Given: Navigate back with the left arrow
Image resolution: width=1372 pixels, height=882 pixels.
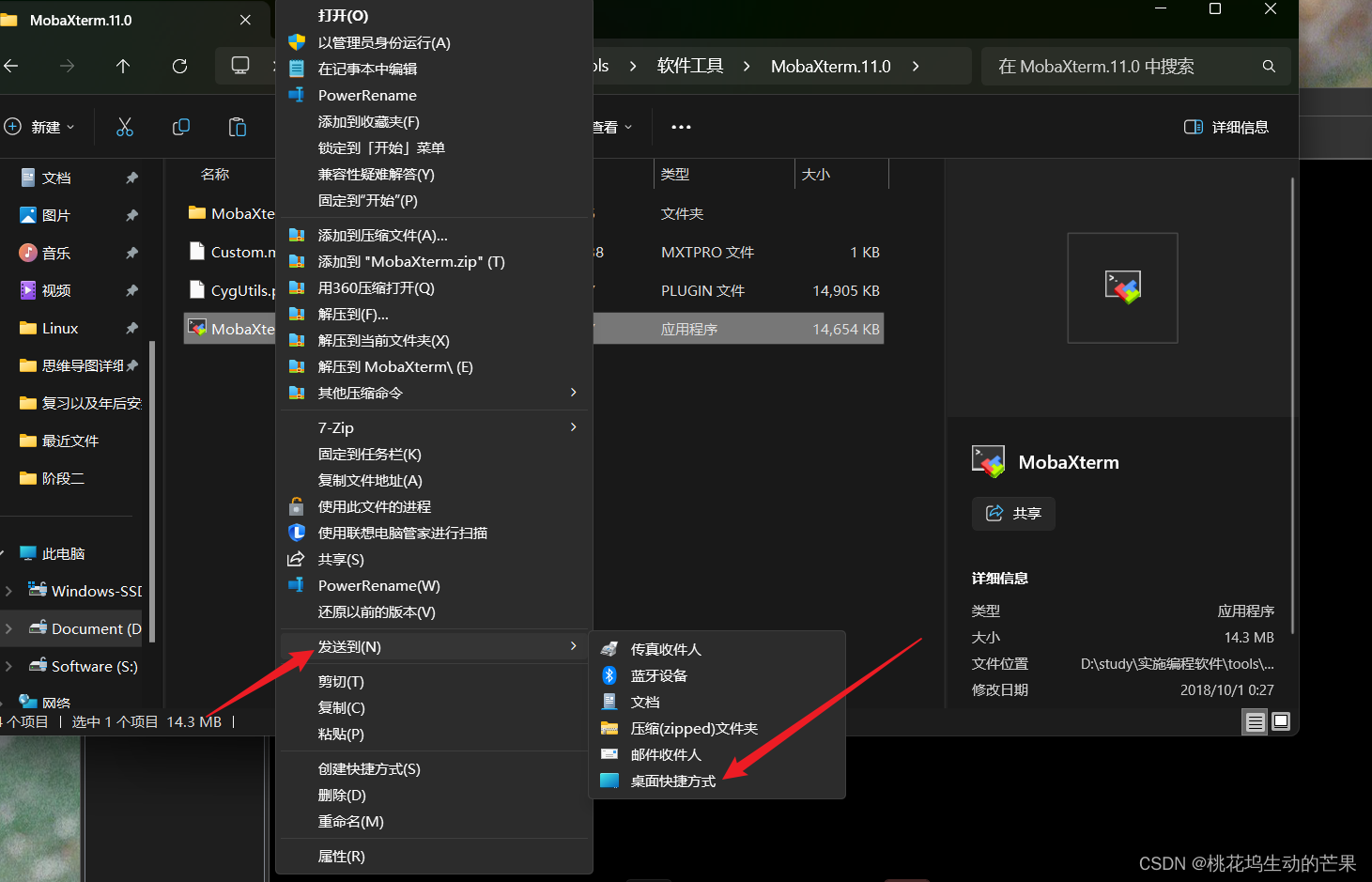Looking at the screenshot, I should pos(11,66).
